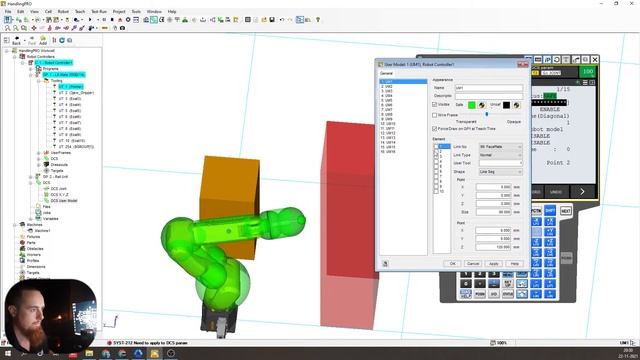Open the User Tool dropdown
Image resolution: width=640 pixels, height=360 pixels.
click(500, 163)
